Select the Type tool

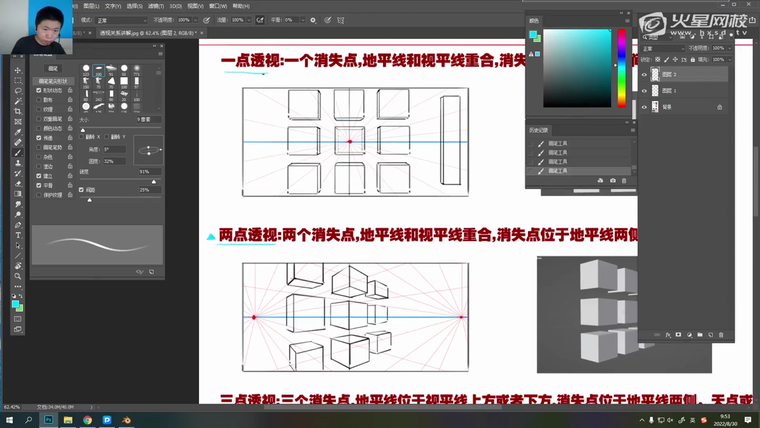click(x=18, y=234)
